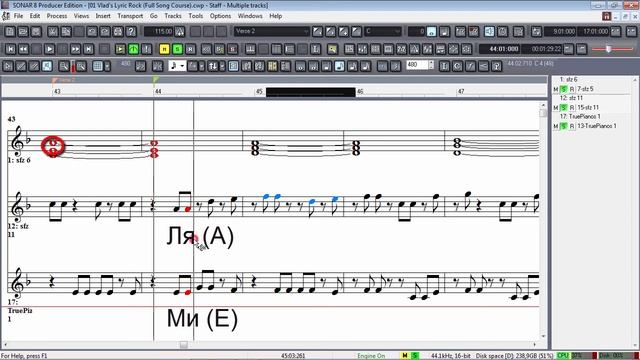
Task: Jump to the end of project
Action: coord(89,49)
